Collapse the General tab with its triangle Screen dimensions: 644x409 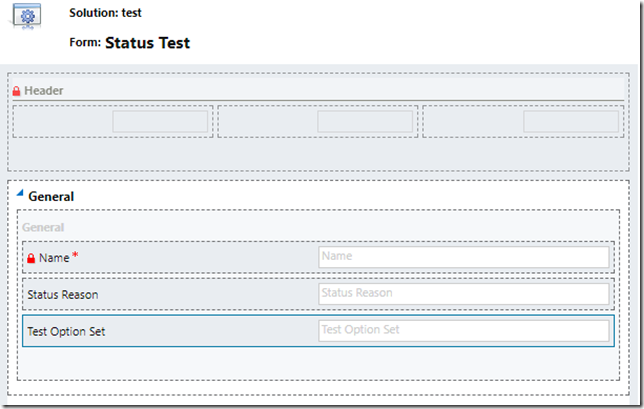click(x=20, y=194)
